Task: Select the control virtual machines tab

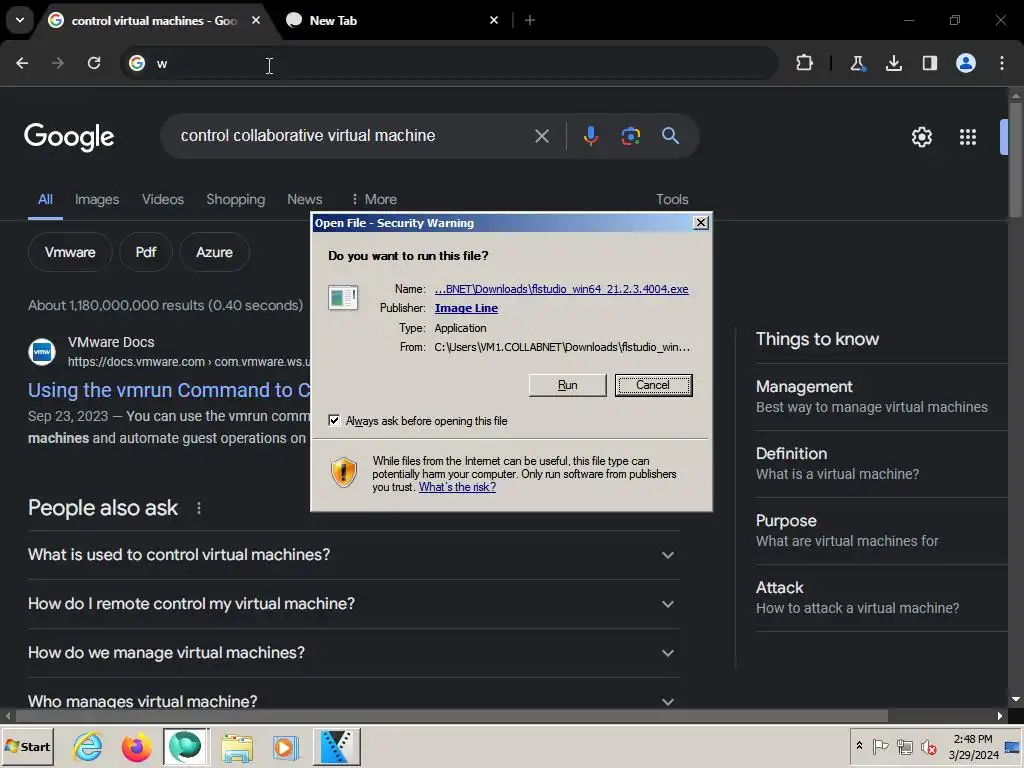Action: click(x=153, y=20)
